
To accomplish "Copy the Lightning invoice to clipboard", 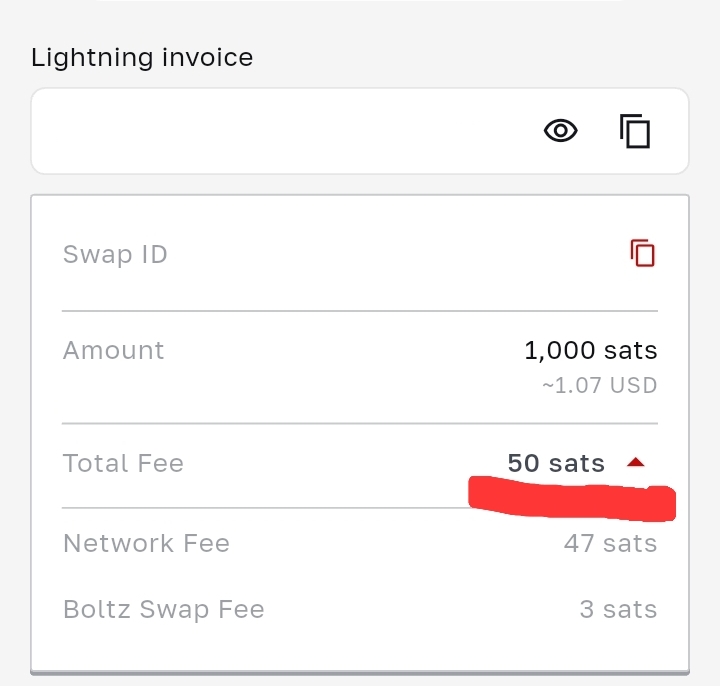I will point(635,131).
